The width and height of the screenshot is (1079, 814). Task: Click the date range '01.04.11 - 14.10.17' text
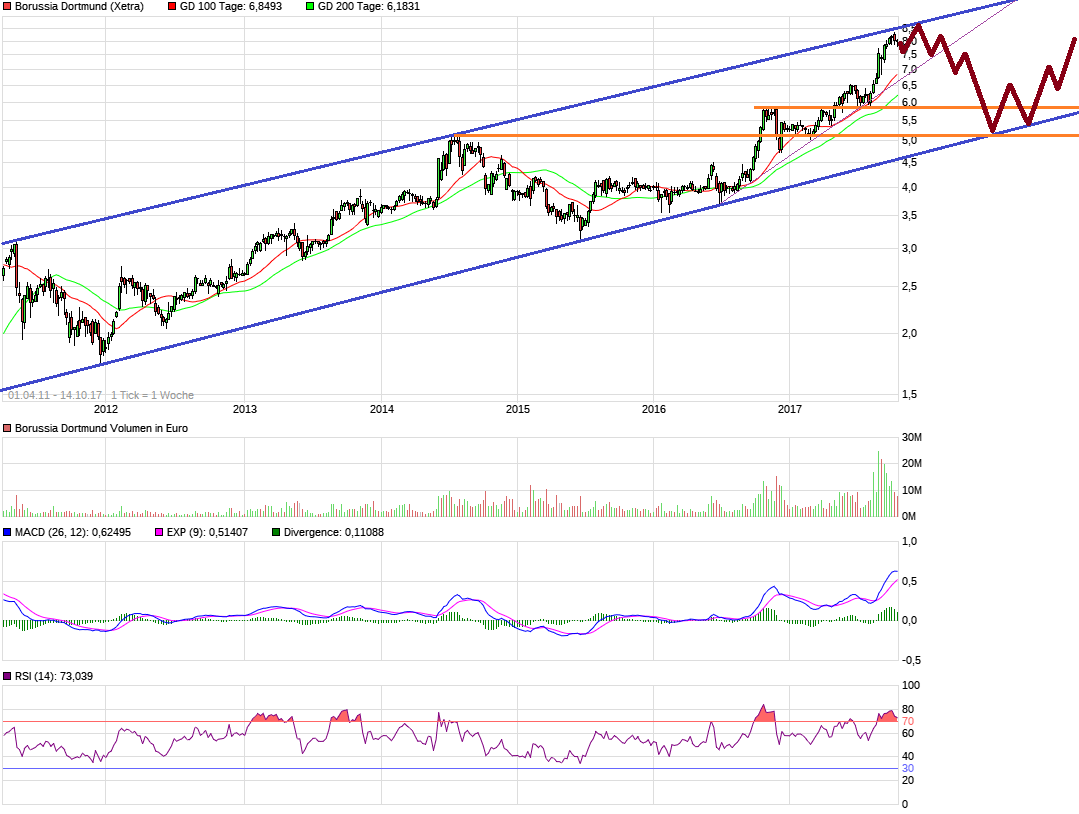click(55, 395)
